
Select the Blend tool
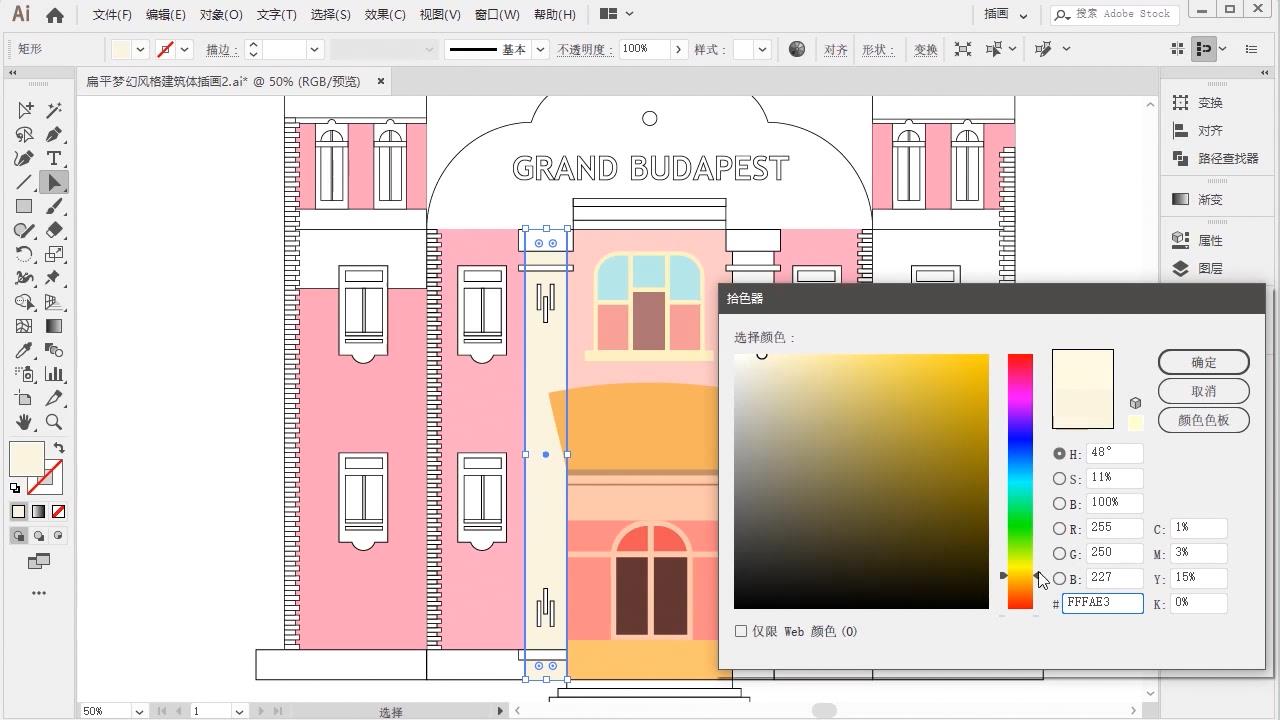[54, 350]
